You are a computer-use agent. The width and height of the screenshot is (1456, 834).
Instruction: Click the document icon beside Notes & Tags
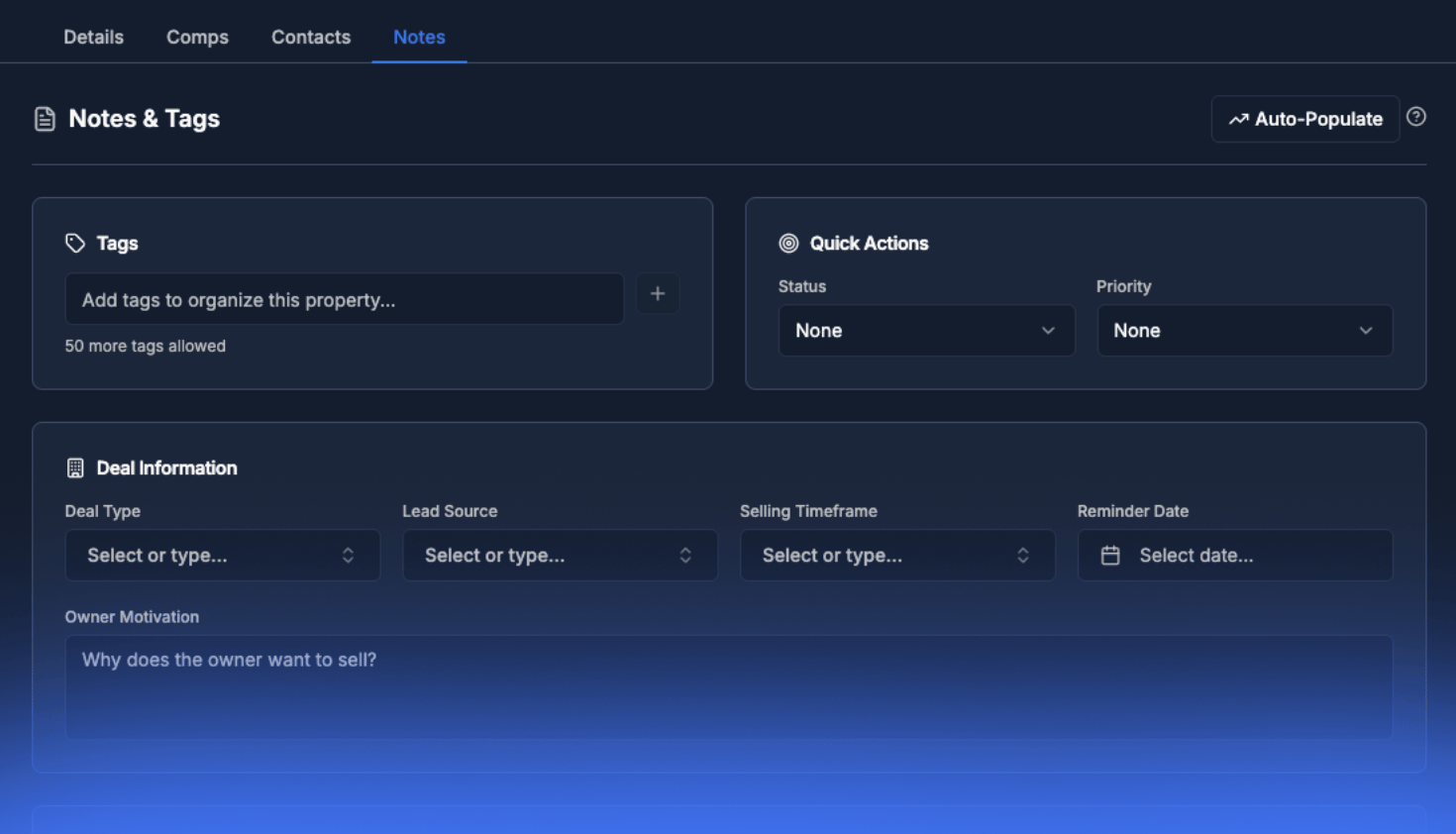pos(45,119)
